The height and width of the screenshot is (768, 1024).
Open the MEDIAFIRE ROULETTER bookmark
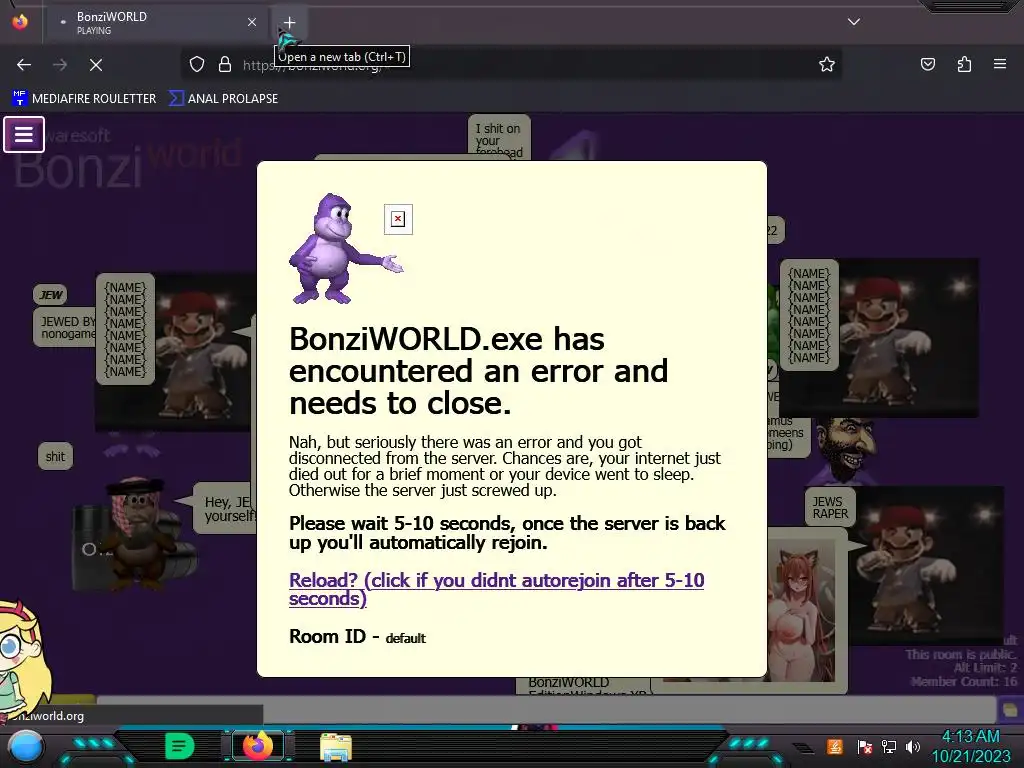pyautogui.click(x=84, y=99)
